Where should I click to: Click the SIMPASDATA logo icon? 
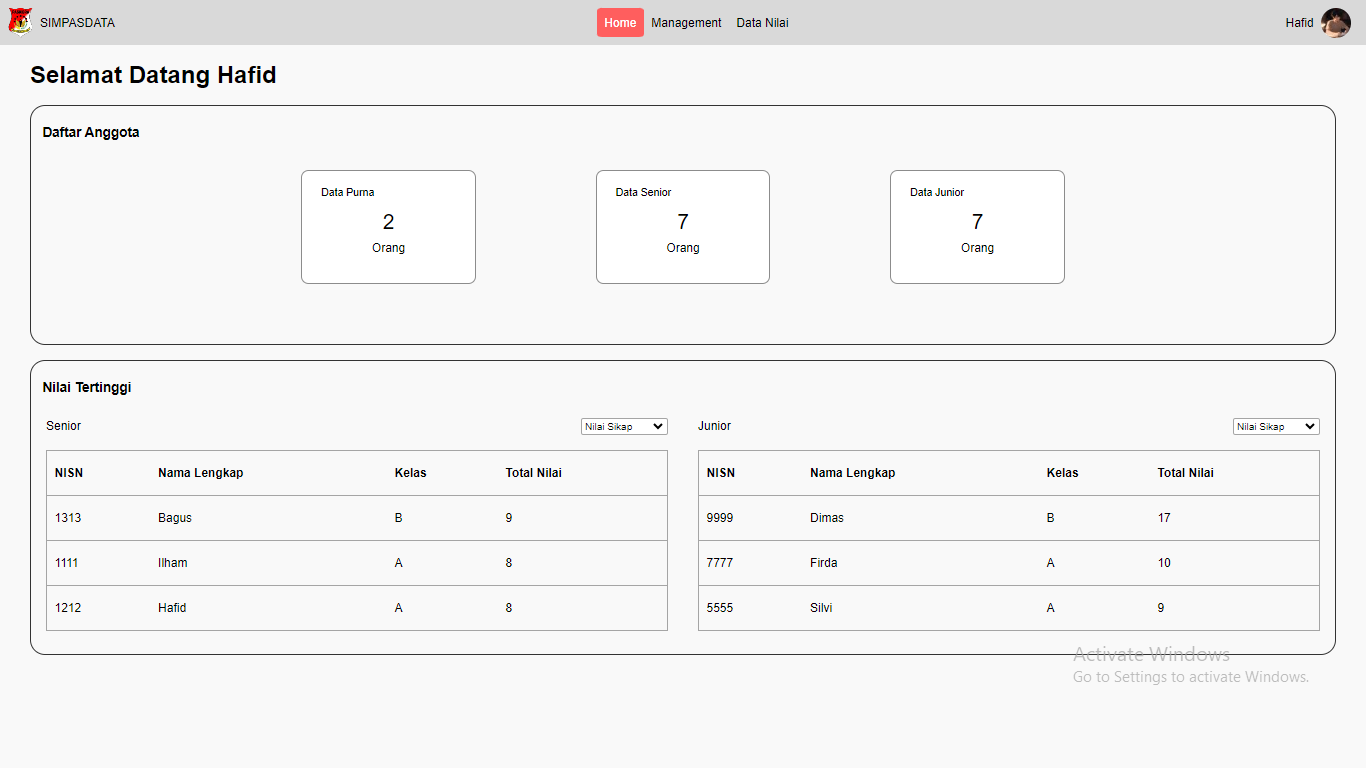20,22
